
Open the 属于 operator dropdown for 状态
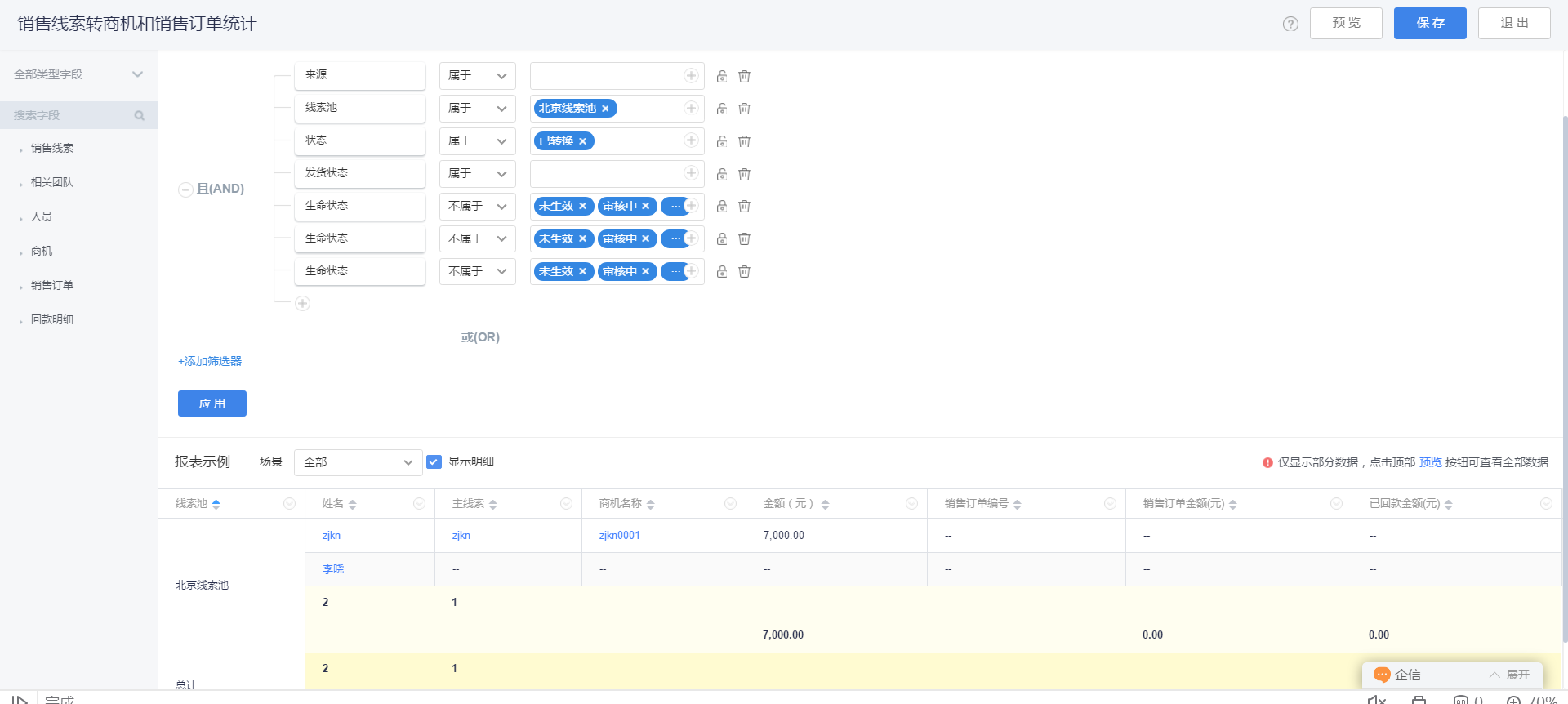point(477,140)
